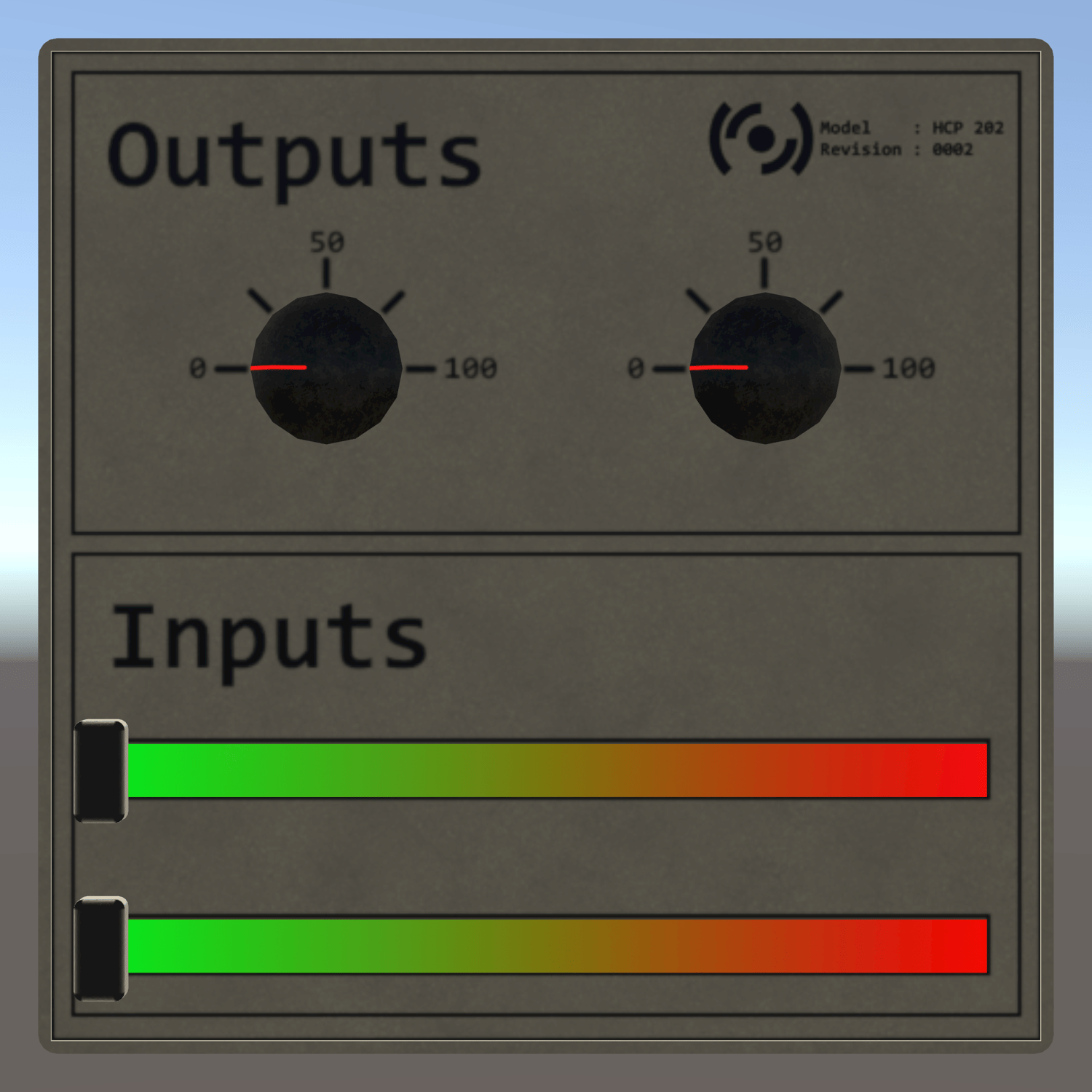This screenshot has height=1092, width=1092.
Task: Click the bottom input slider handle
Action: click(101, 948)
